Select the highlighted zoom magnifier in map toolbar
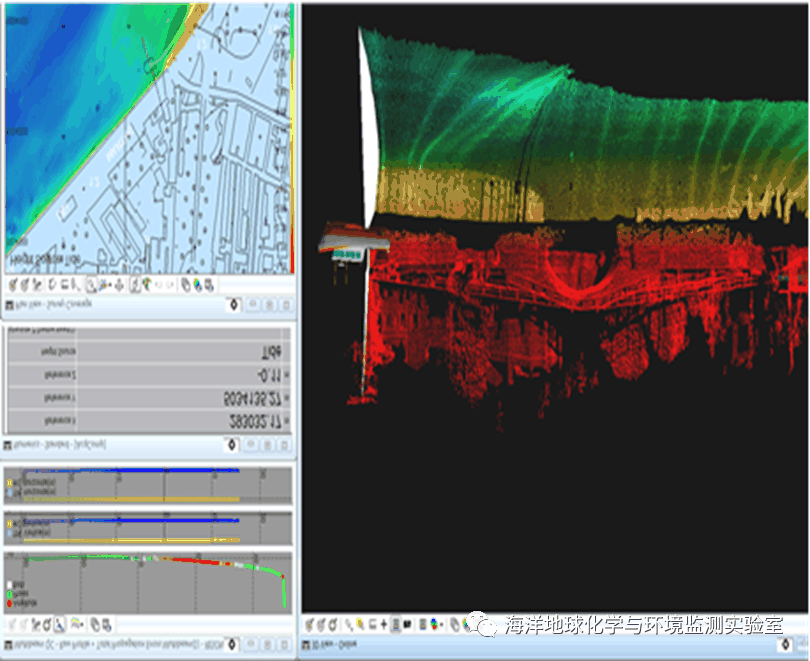The image size is (810, 661). (x=91, y=286)
